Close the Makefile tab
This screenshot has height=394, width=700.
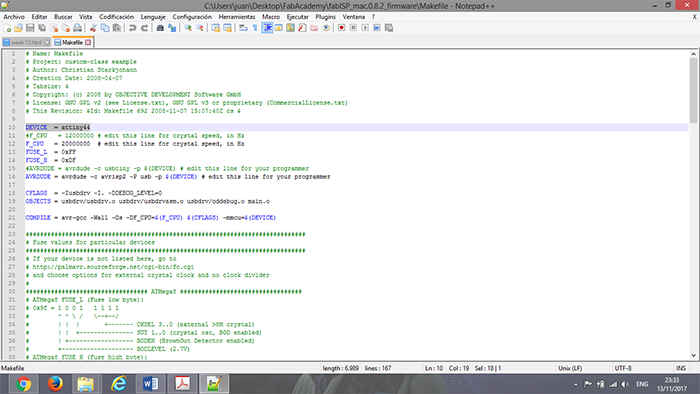click(x=88, y=42)
